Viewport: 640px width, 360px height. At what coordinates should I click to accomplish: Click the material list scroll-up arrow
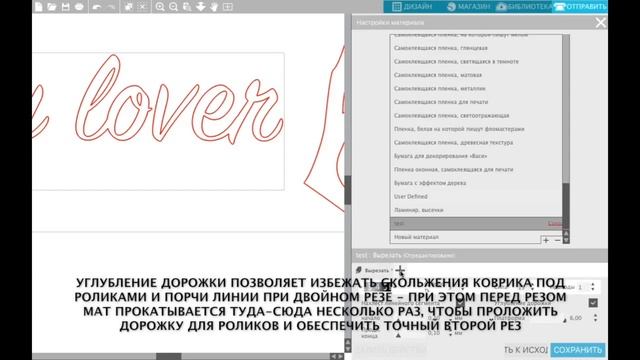pyautogui.click(x=566, y=234)
